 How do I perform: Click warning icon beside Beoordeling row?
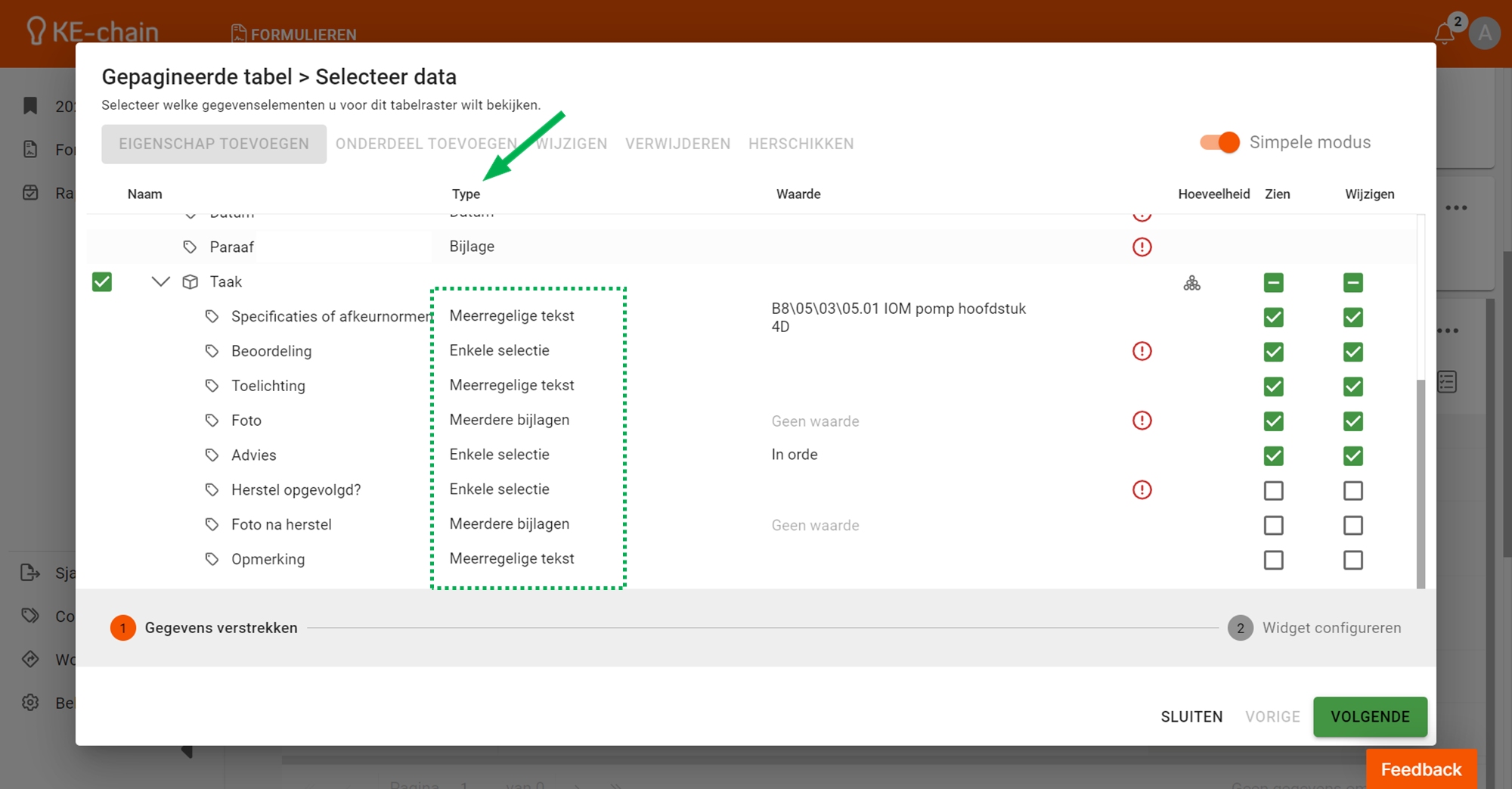click(x=1142, y=351)
